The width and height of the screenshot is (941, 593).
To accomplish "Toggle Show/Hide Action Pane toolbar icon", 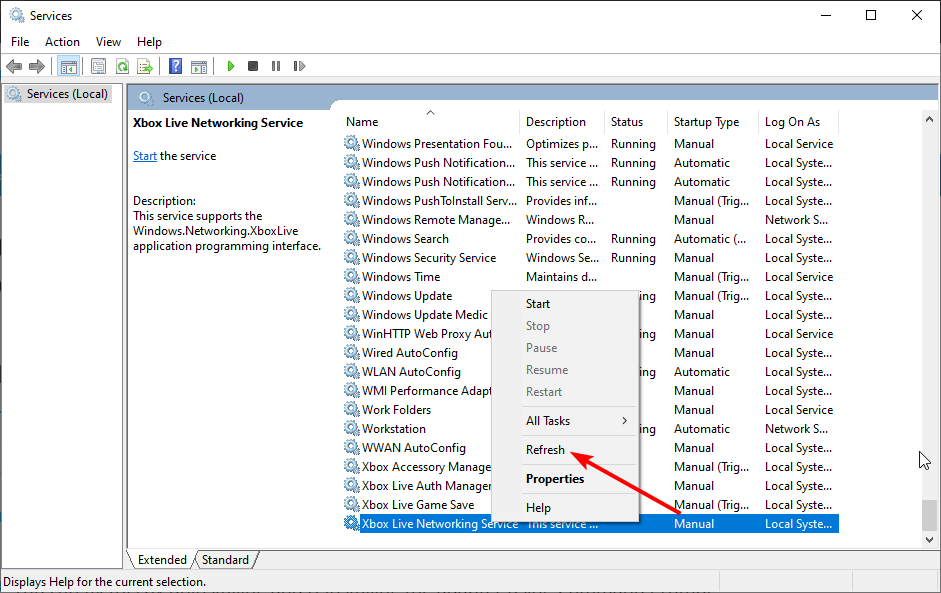I will (x=199, y=66).
